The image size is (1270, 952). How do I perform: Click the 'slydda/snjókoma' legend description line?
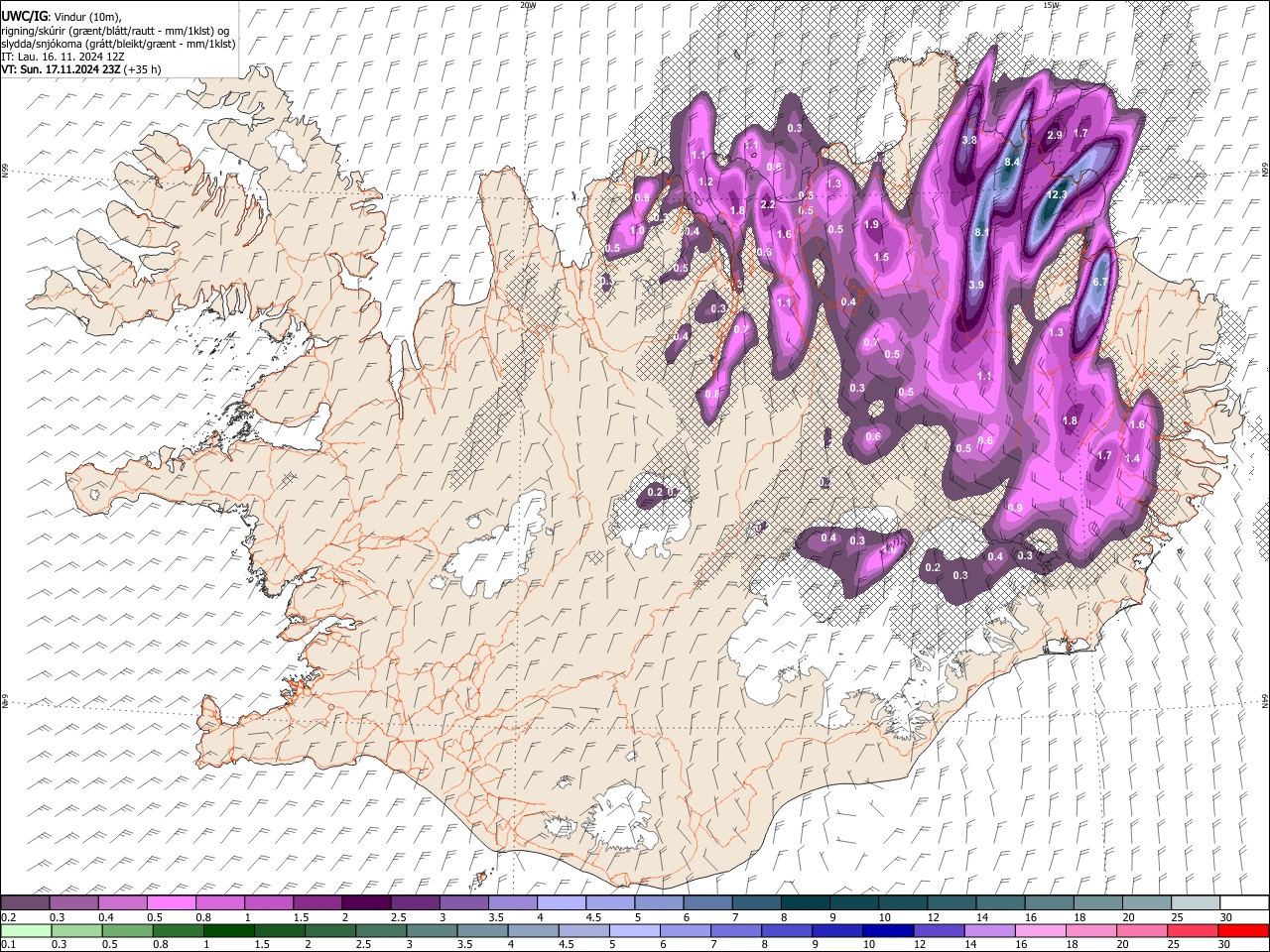click(x=117, y=44)
